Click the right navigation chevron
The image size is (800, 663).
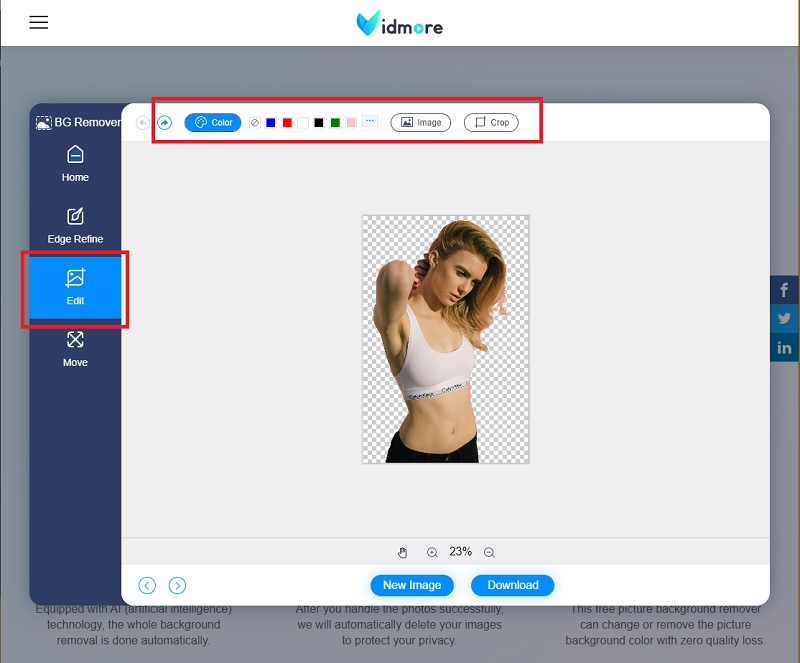178,585
